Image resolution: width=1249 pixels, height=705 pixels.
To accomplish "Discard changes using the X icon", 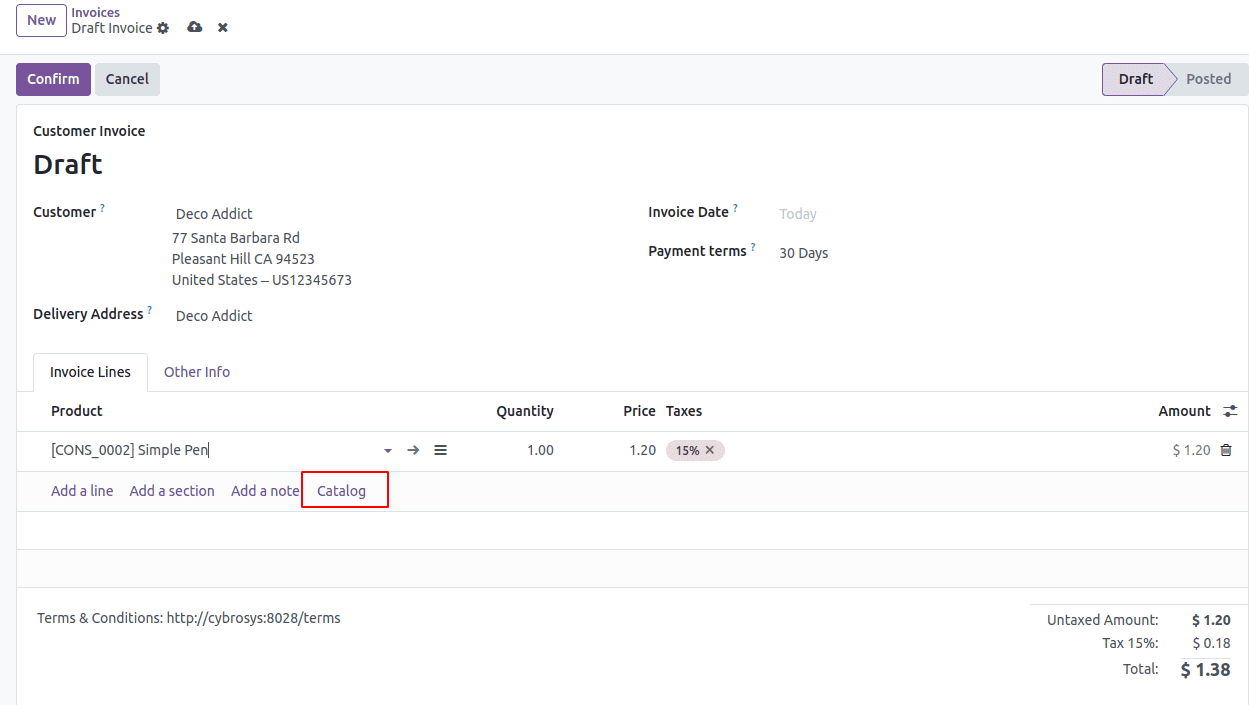I will tap(223, 27).
